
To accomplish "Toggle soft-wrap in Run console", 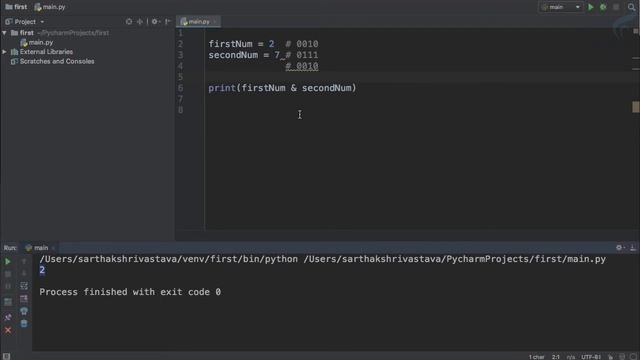I will (24, 286).
